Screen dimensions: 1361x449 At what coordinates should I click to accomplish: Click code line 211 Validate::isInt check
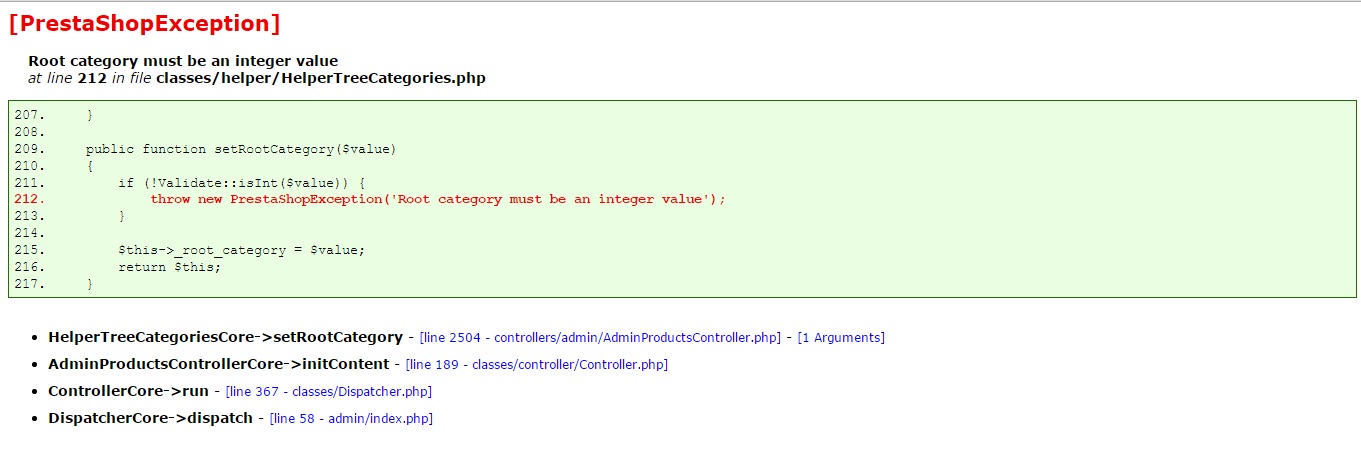(x=242, y=183)
